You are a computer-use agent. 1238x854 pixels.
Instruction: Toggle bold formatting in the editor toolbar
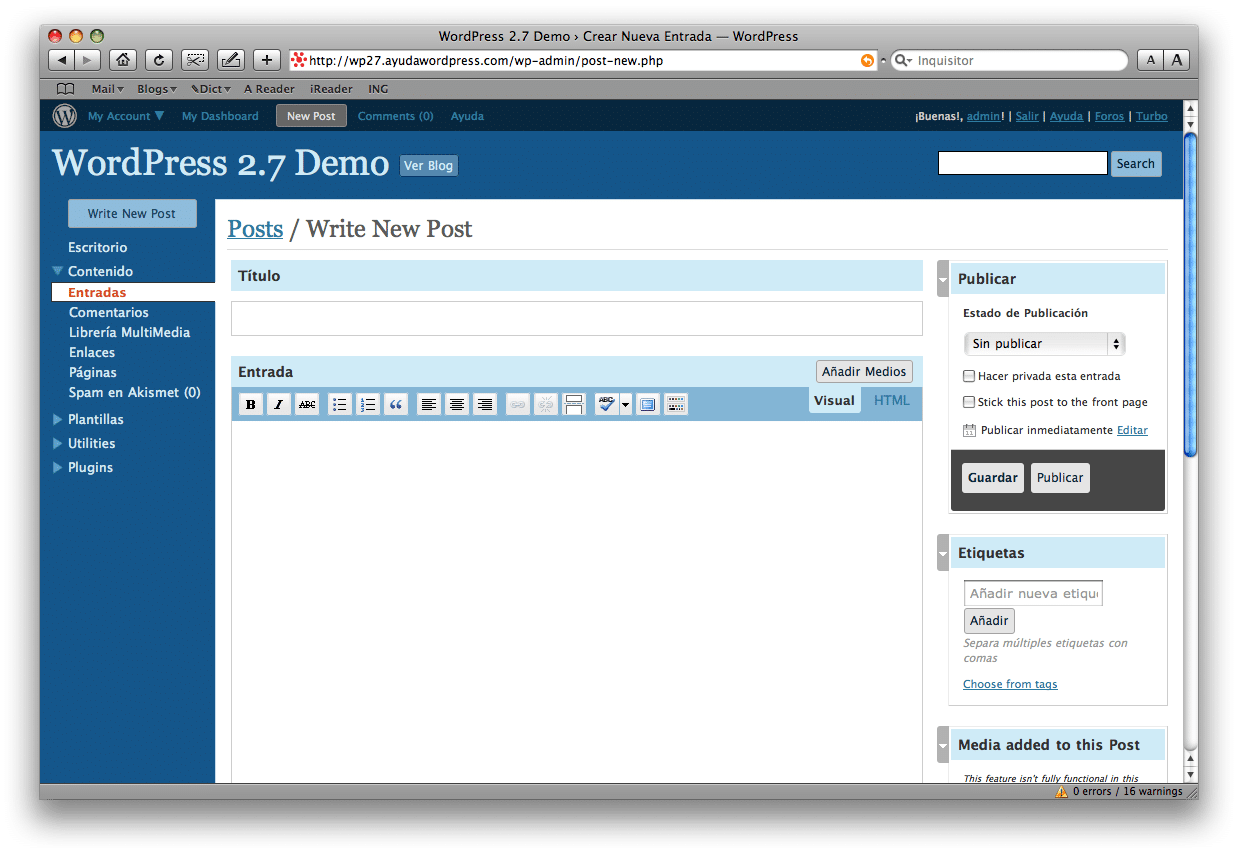(x=250, y=405)
